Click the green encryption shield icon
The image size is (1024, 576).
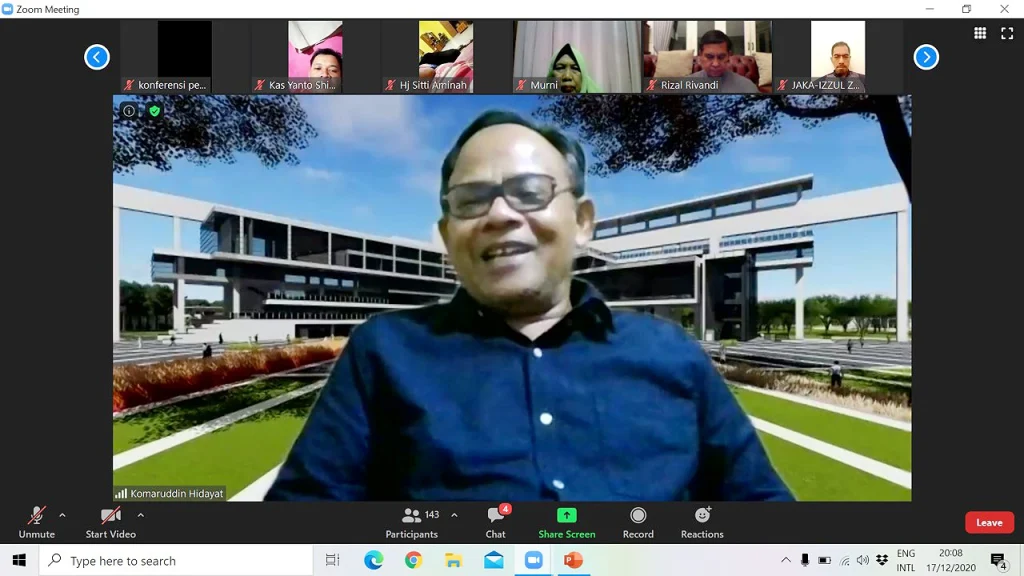click(x=154, y=111)
